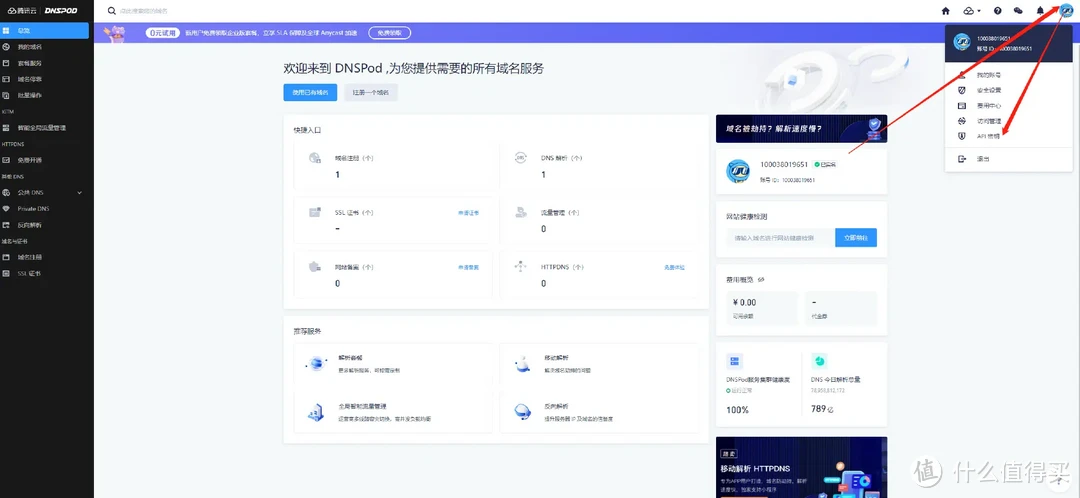1080x498 pixels.
Task: Click the SSL 证书 card icon
Action: (x=315, y=212)
